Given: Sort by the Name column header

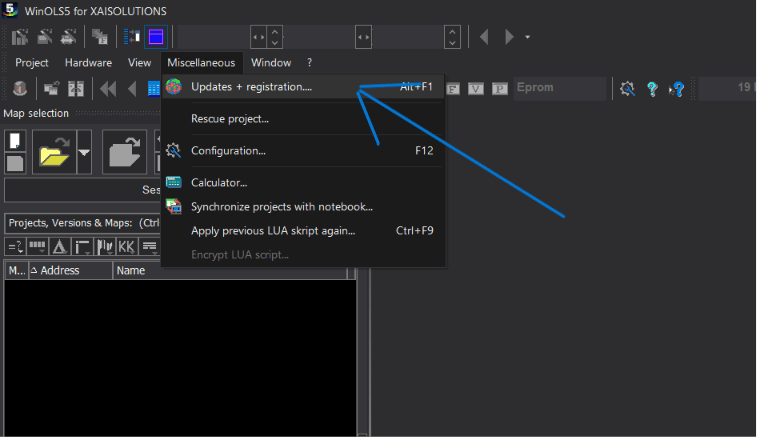Looking at the screenshot, I should click(x=230, y=270).
